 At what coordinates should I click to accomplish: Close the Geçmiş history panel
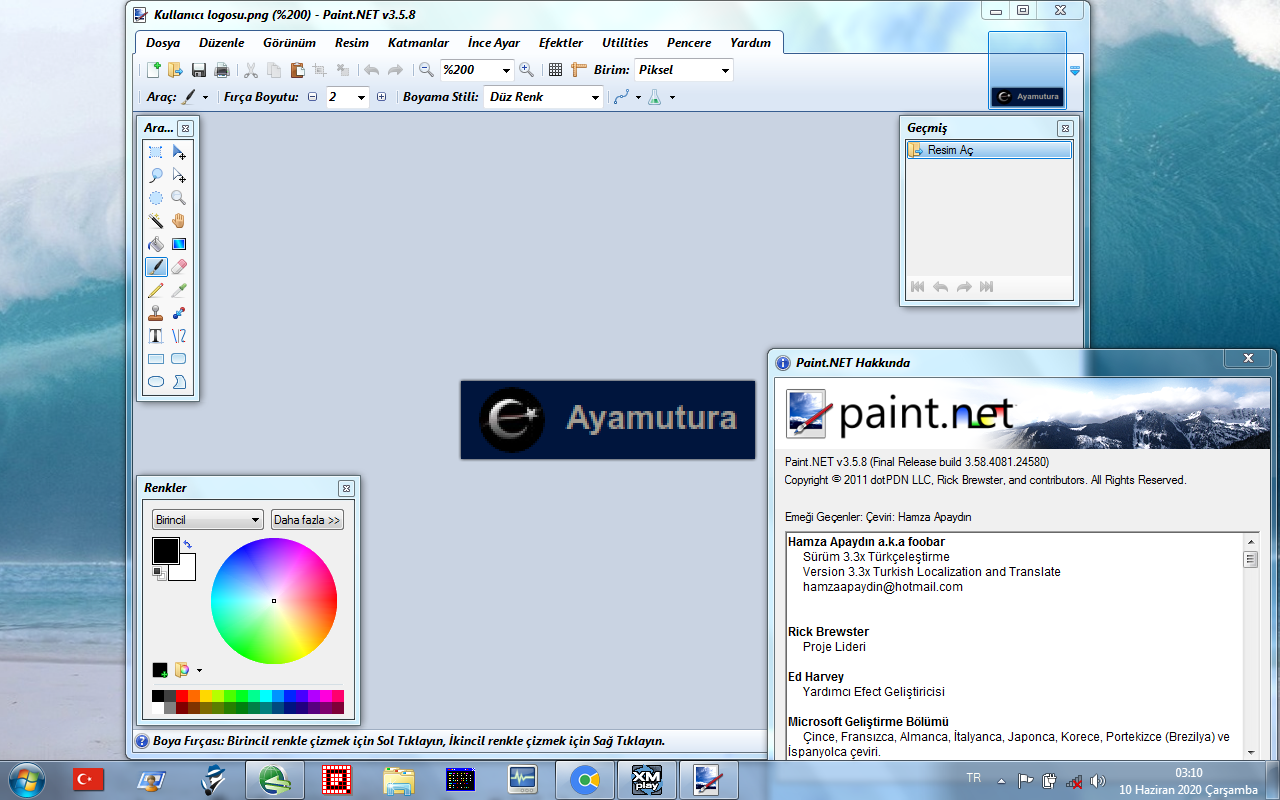[x=1065, y=129]
